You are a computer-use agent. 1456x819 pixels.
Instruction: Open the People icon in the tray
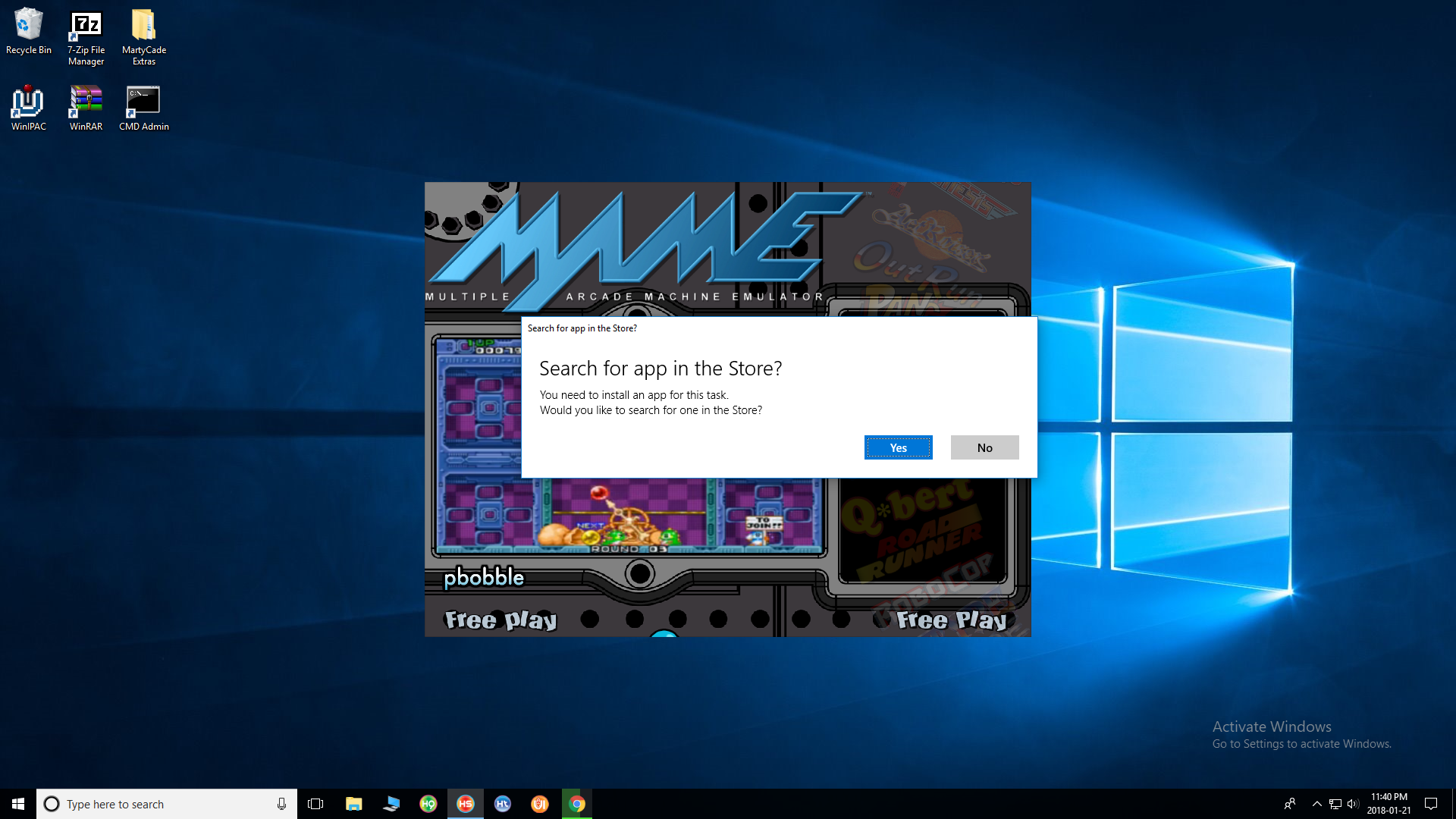pos(1291,803)
